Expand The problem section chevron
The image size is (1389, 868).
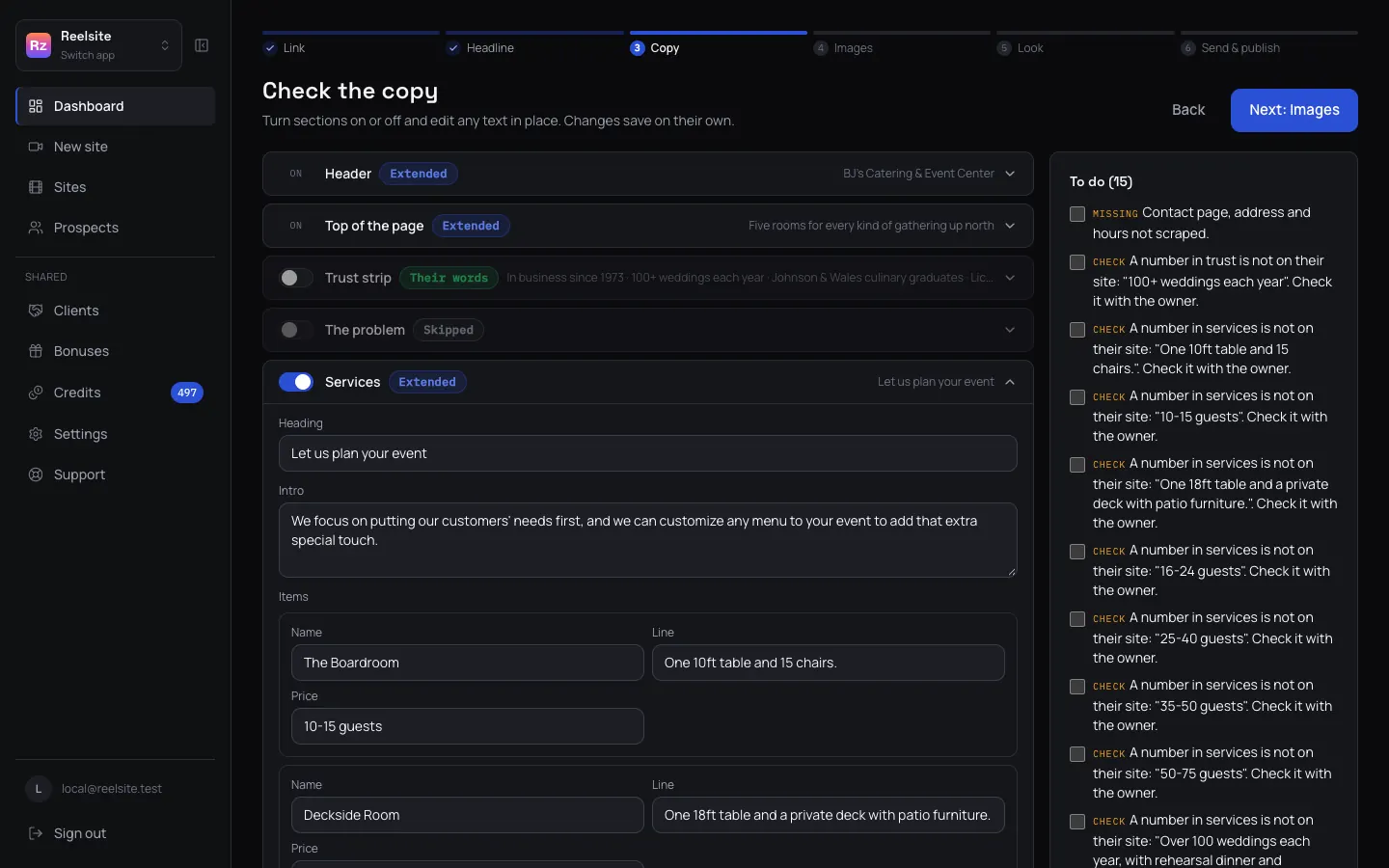[1010, 330]
